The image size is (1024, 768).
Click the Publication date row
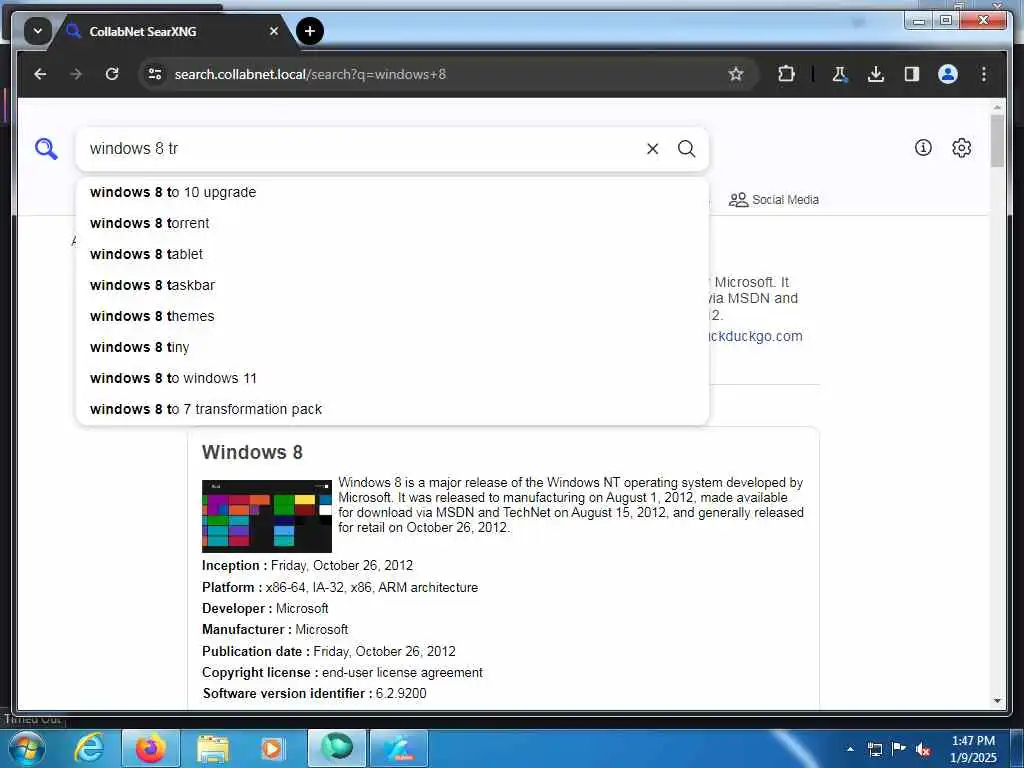[328, 651]
